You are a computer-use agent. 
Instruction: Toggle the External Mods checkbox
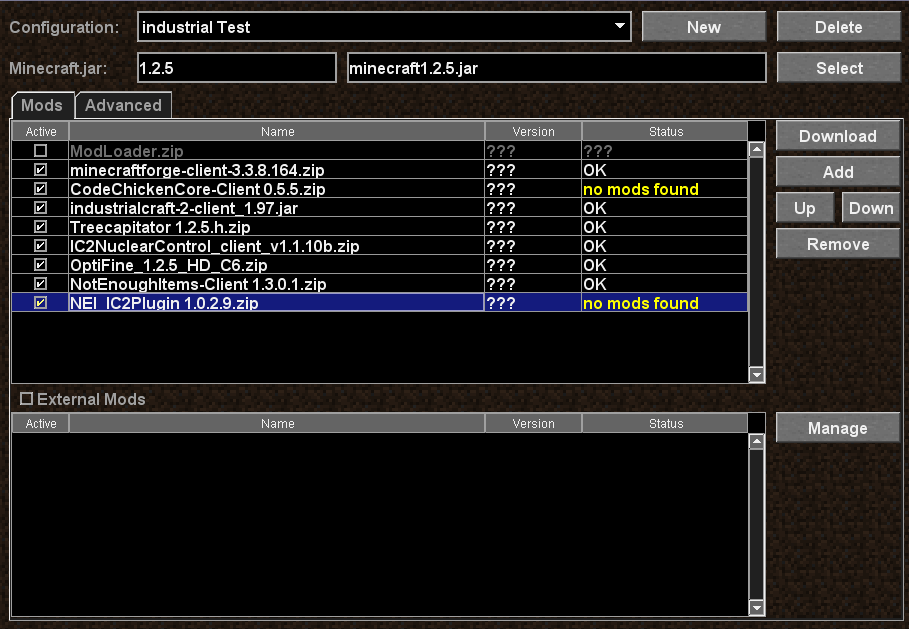(27, 399)
